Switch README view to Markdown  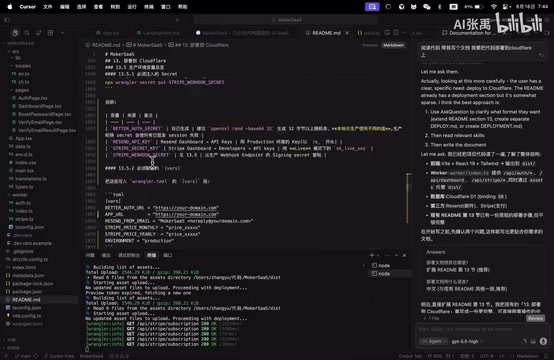[393, 45]
